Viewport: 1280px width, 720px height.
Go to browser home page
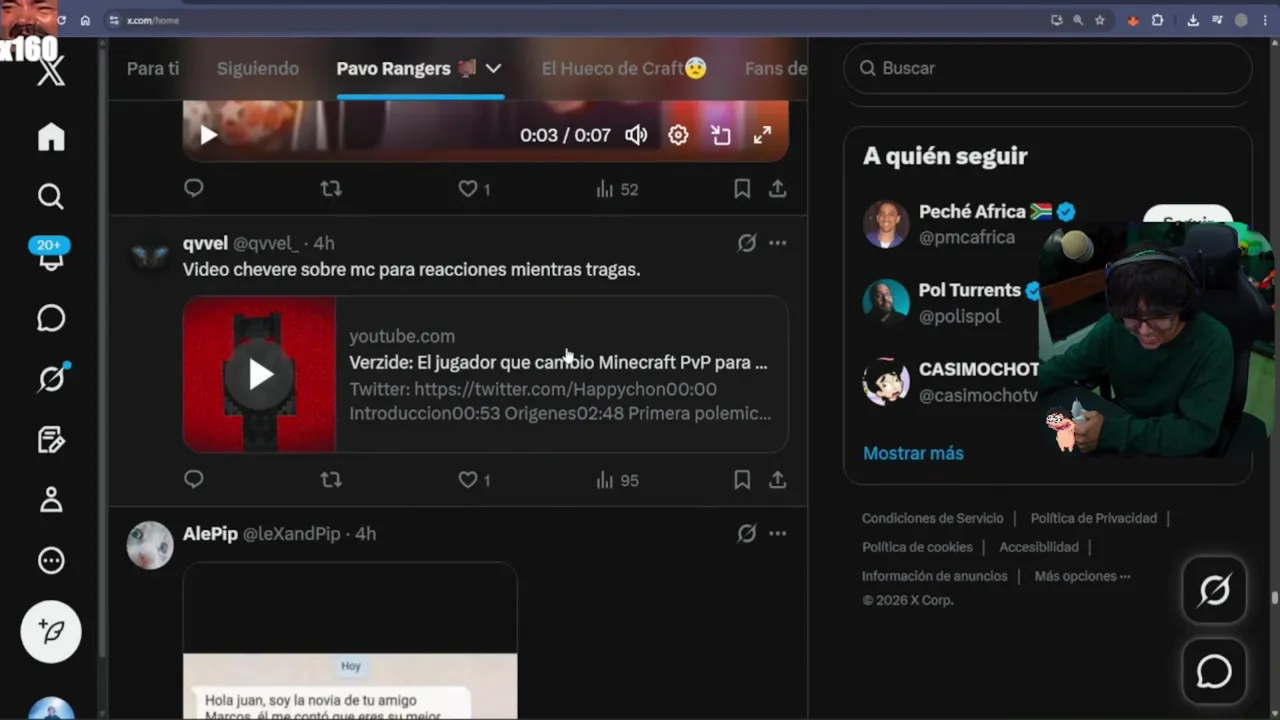pos(85,20)
